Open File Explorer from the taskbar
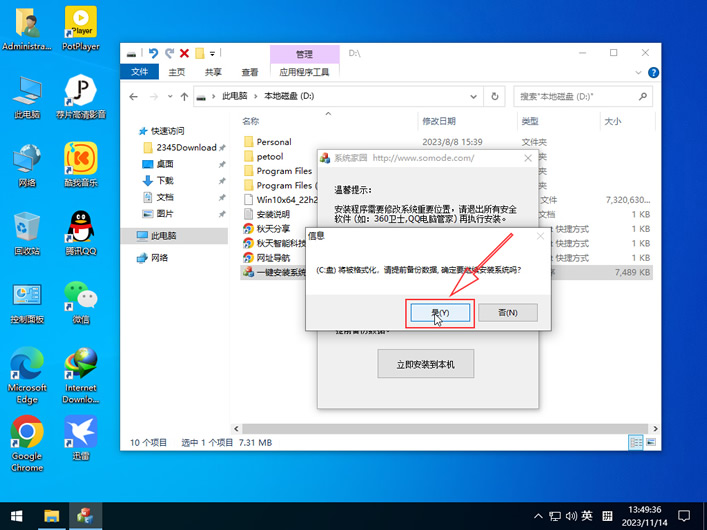The image size is (707, 530). coord(52,516)
